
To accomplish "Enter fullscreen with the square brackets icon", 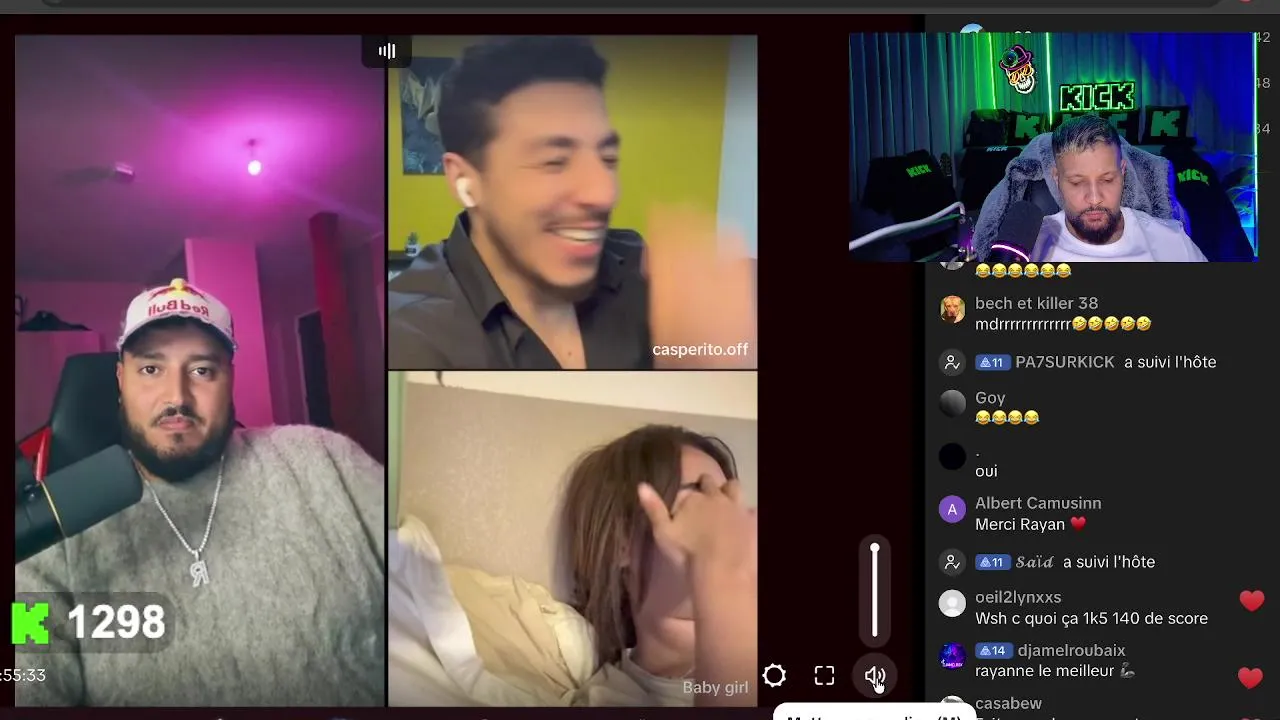I will point(824,676).
